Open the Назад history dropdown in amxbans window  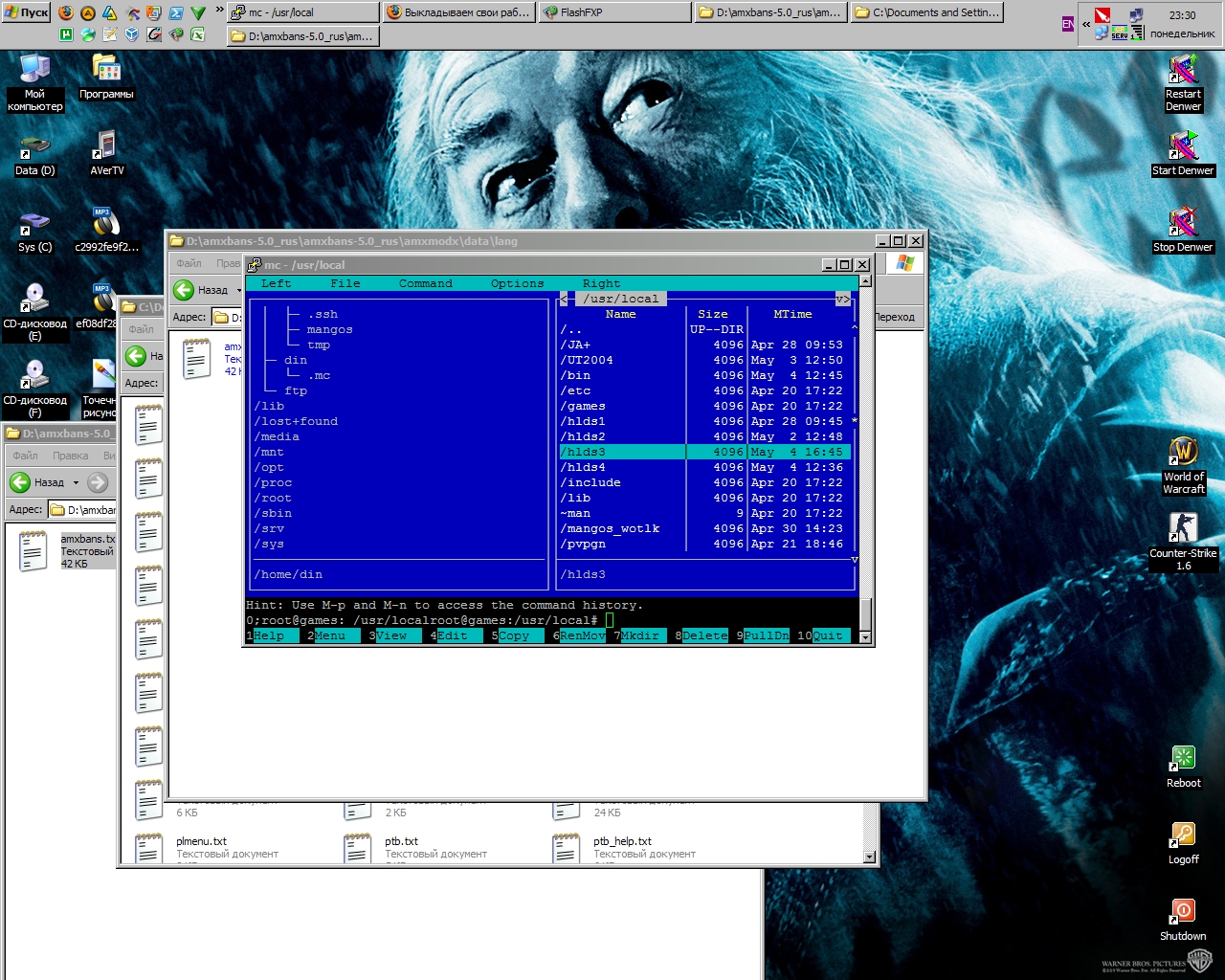click(x=76, y=482)
